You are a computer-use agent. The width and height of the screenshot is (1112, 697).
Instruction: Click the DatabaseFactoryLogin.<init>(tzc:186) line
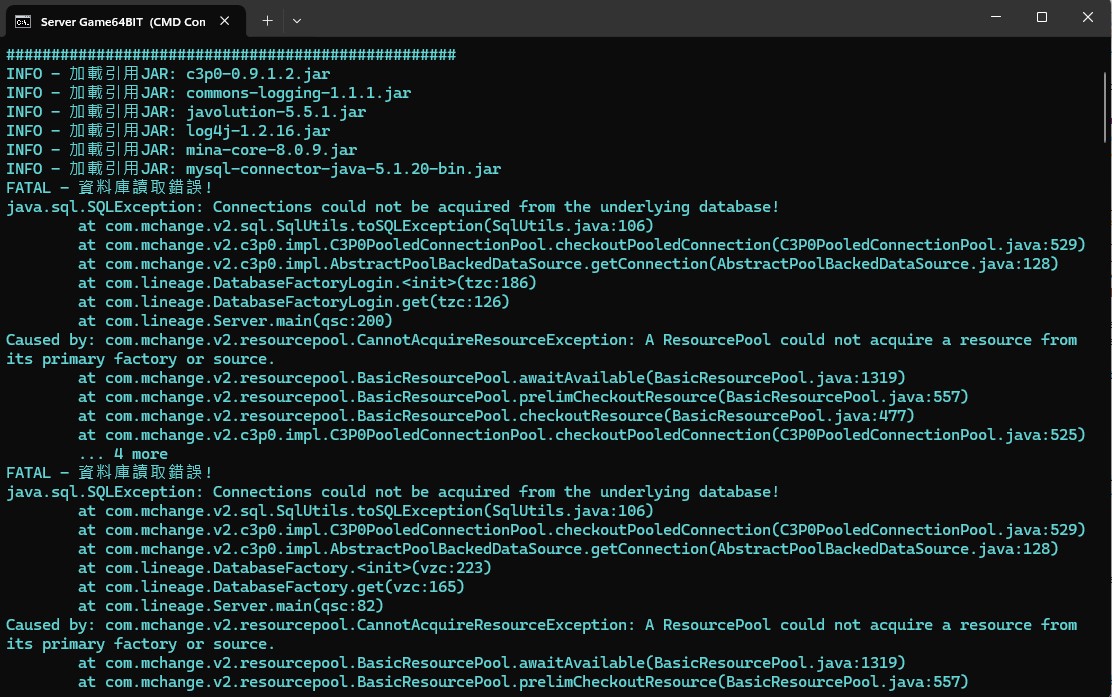307,283
